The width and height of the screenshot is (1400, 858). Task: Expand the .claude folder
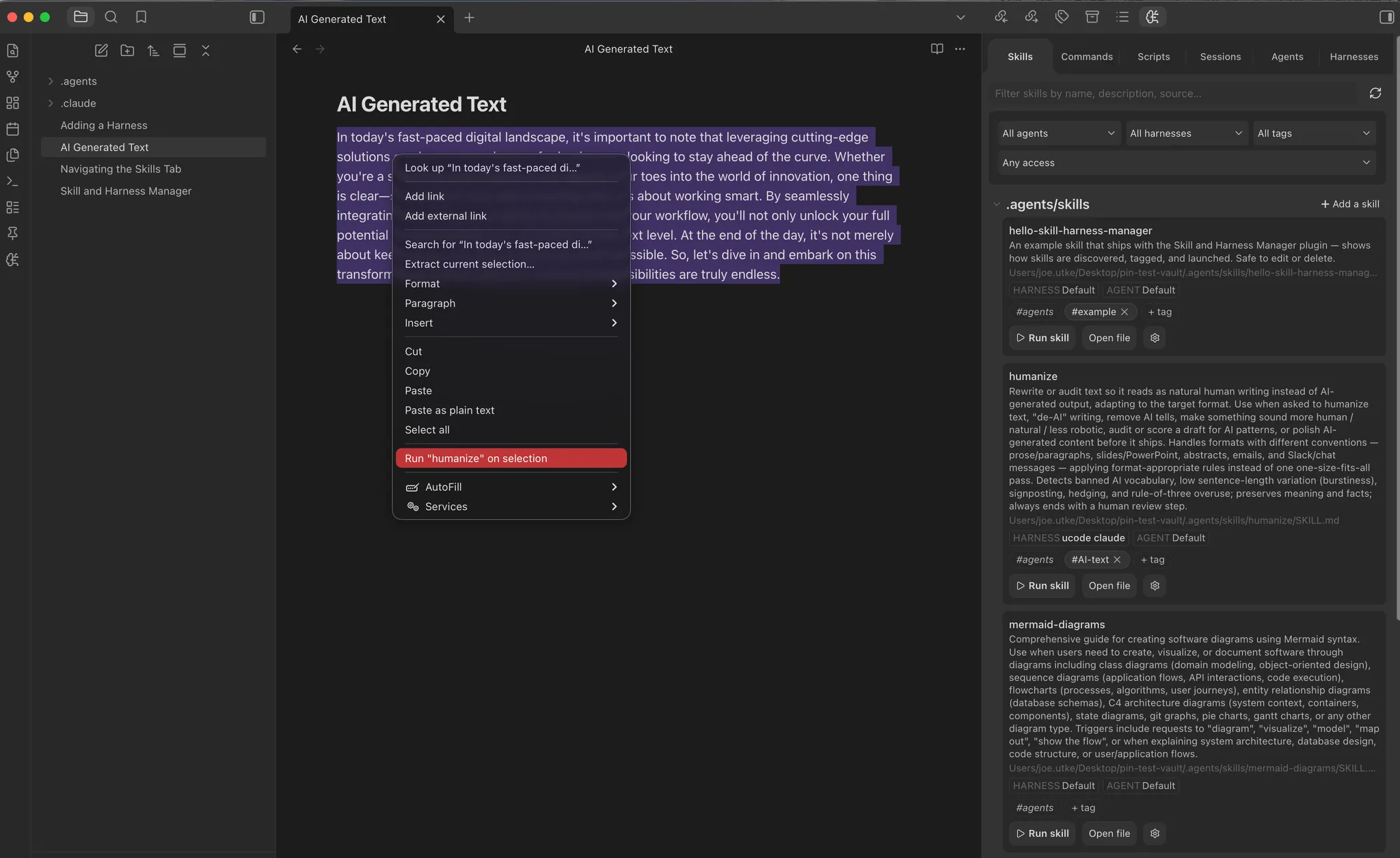point(51,103)
